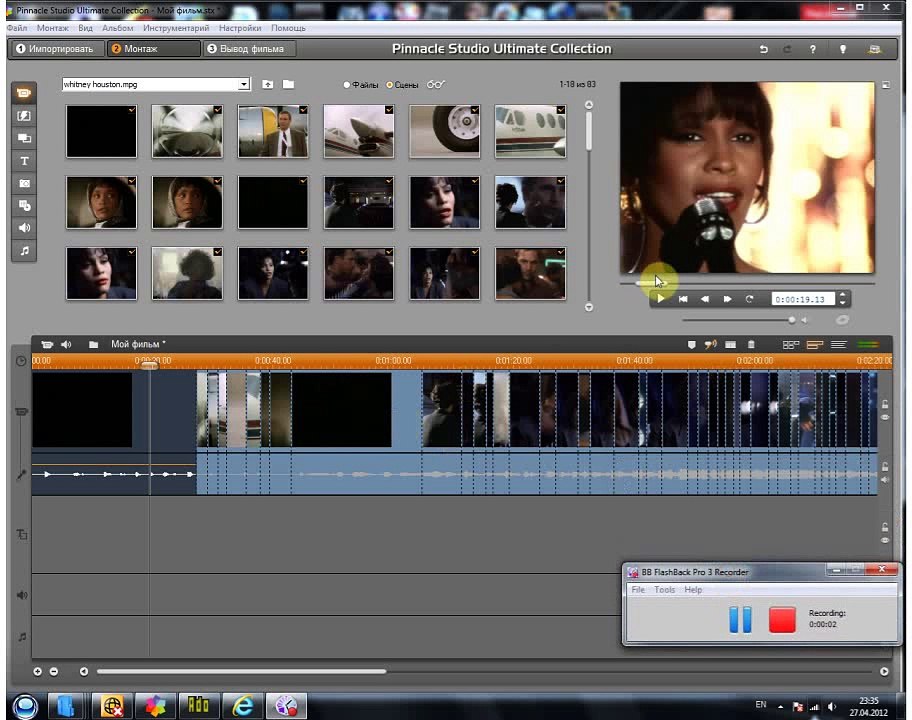The height and width of the screenshot is (720, 912).
Task: Open the Titles album (T icon)
Action: pos(24,161)
